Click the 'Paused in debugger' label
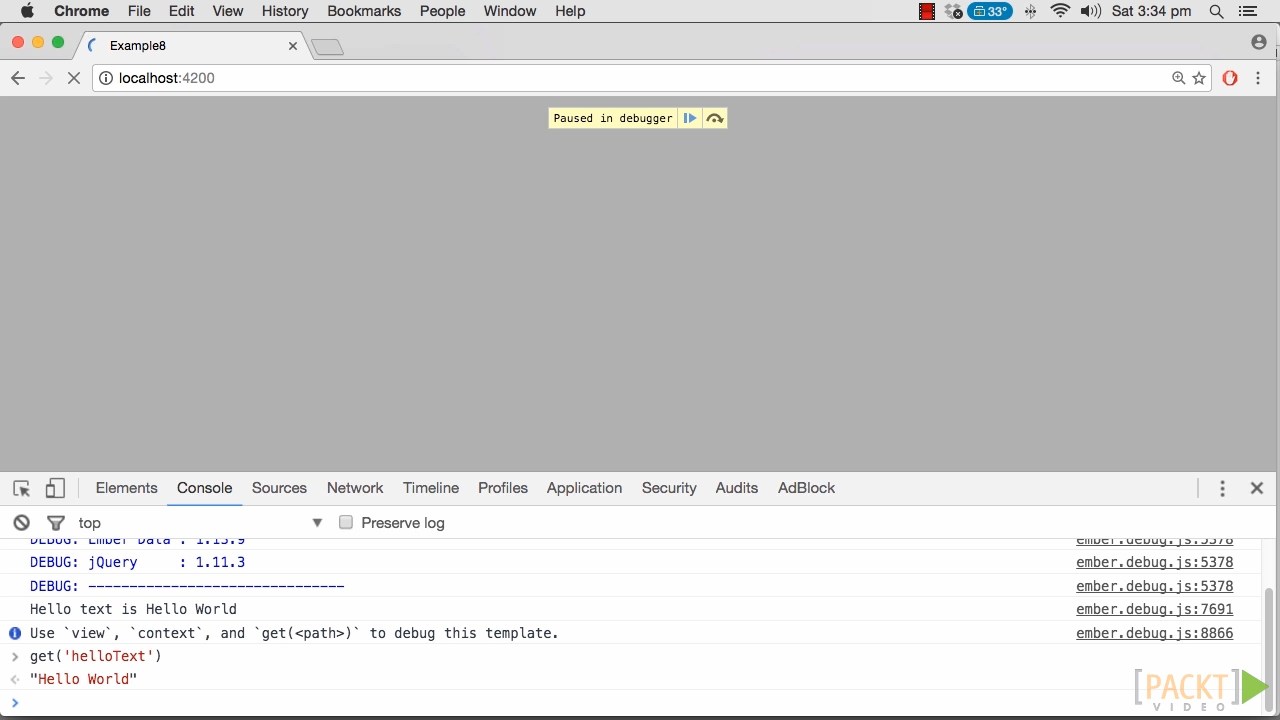The image size is (1280, 720). (x=613, y=118)
